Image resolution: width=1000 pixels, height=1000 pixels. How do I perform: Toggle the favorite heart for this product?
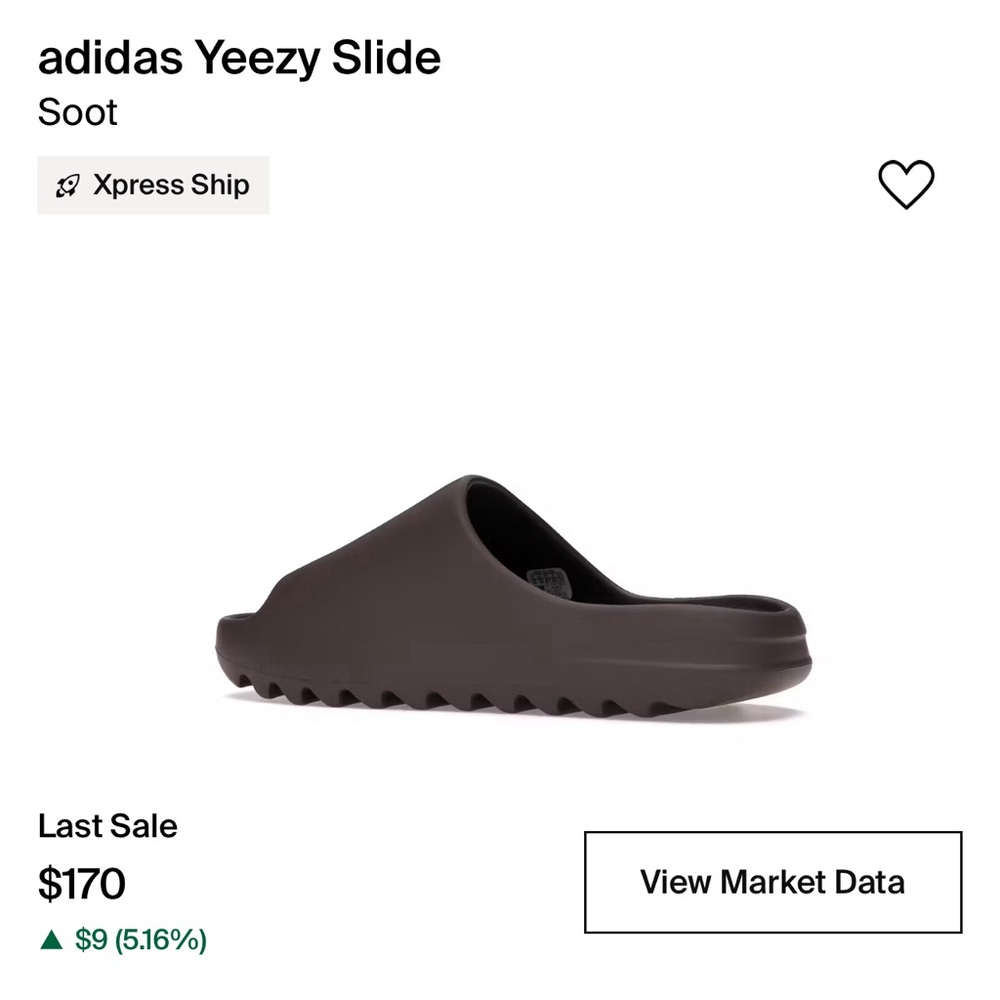click(905, 185)
